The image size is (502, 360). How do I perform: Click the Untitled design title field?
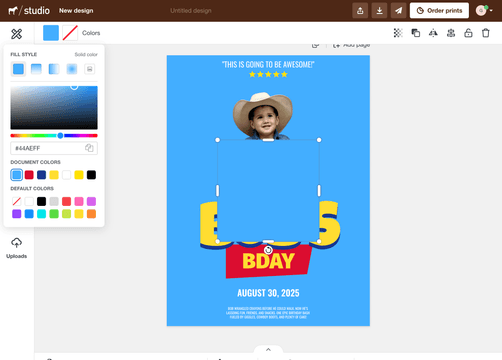point(191,11)
